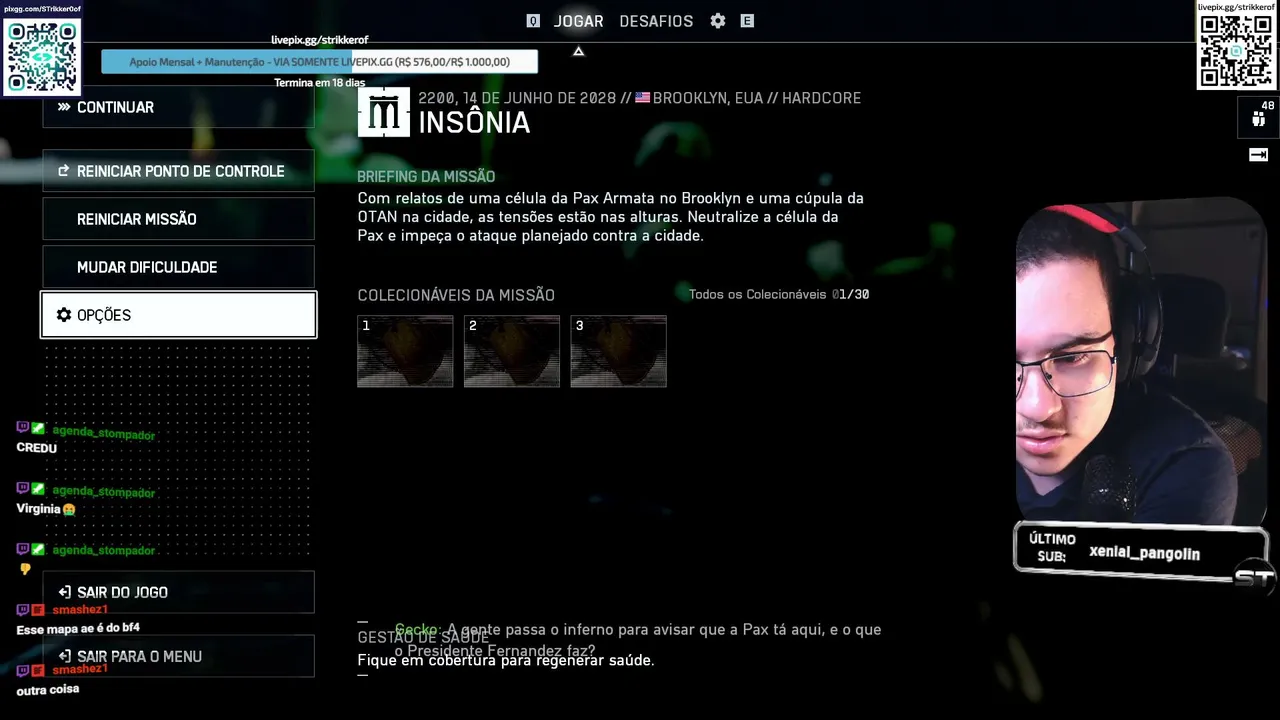Click the US flag icon near Brooklyn
Viewport: 1280px width, 720px height.
coord(642,98)
